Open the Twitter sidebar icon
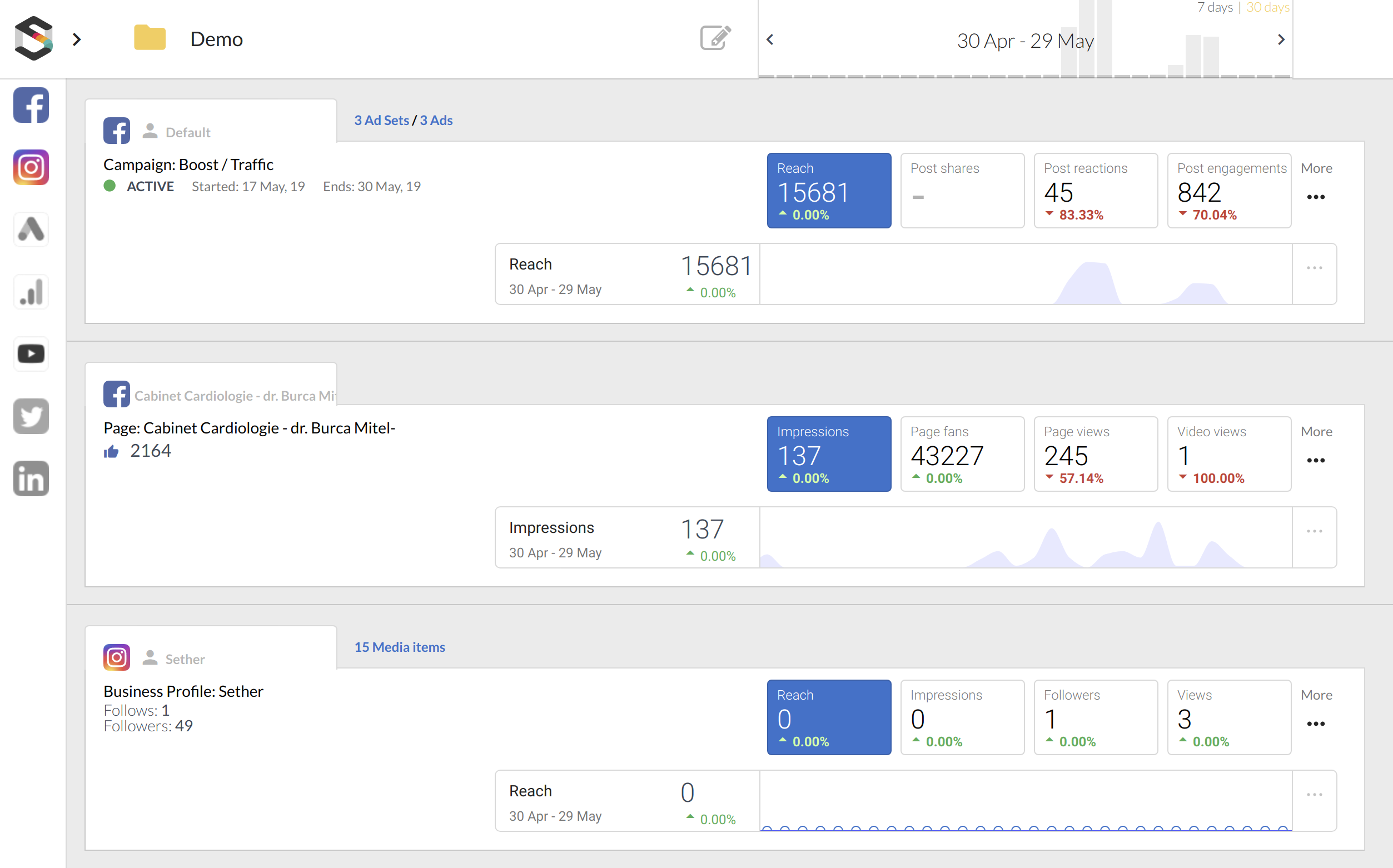This screenshot has height=868, width=1393. point(31,416)
